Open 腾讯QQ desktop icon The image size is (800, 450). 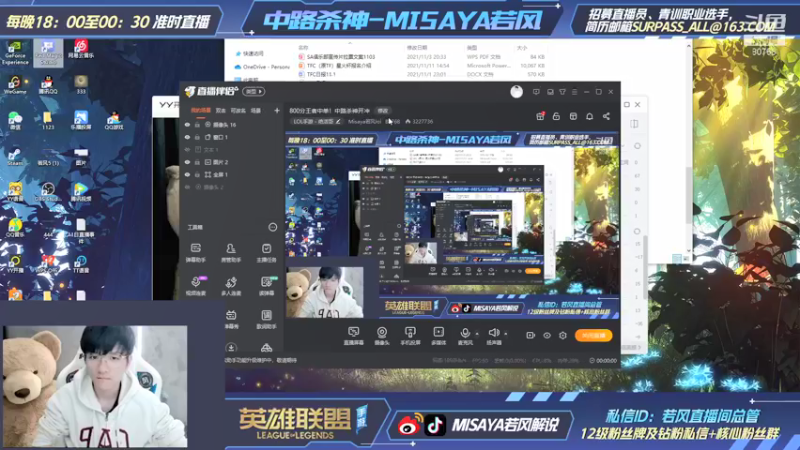[x=47, y=85]
